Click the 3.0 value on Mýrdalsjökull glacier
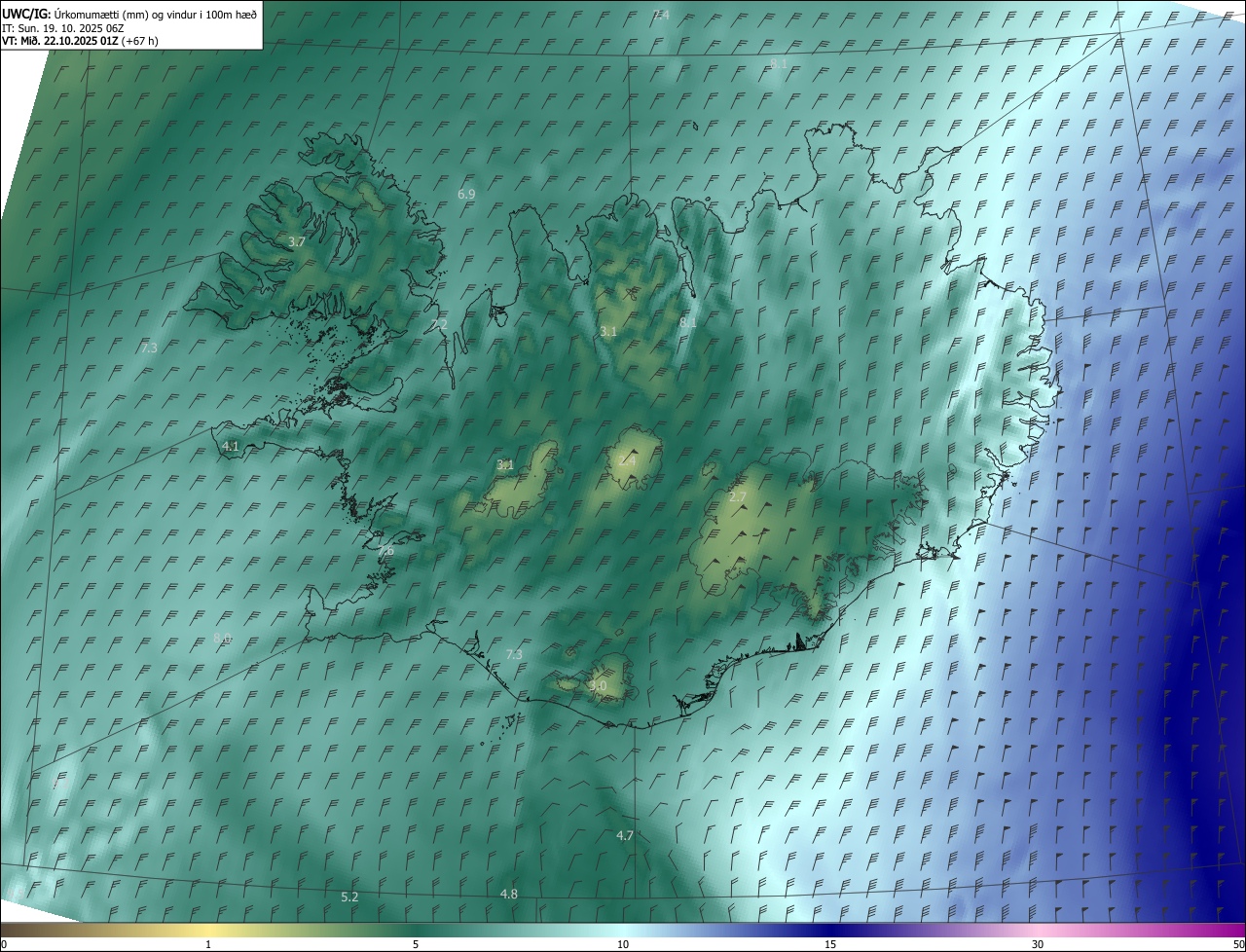Image resolution: width=1246 pixels, height=952 pixels. pyautogui.click(x=598, y=686)
